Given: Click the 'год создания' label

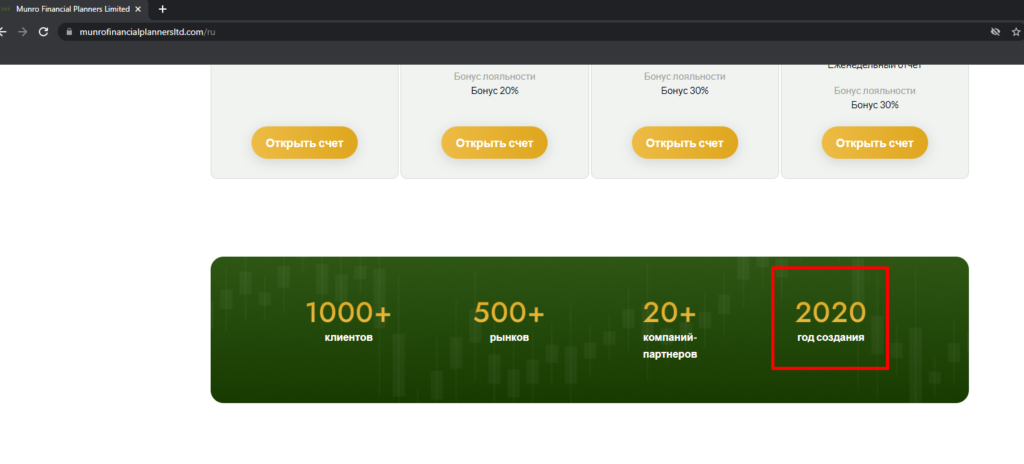Looking at the screenshot, I should click(831, 338).
